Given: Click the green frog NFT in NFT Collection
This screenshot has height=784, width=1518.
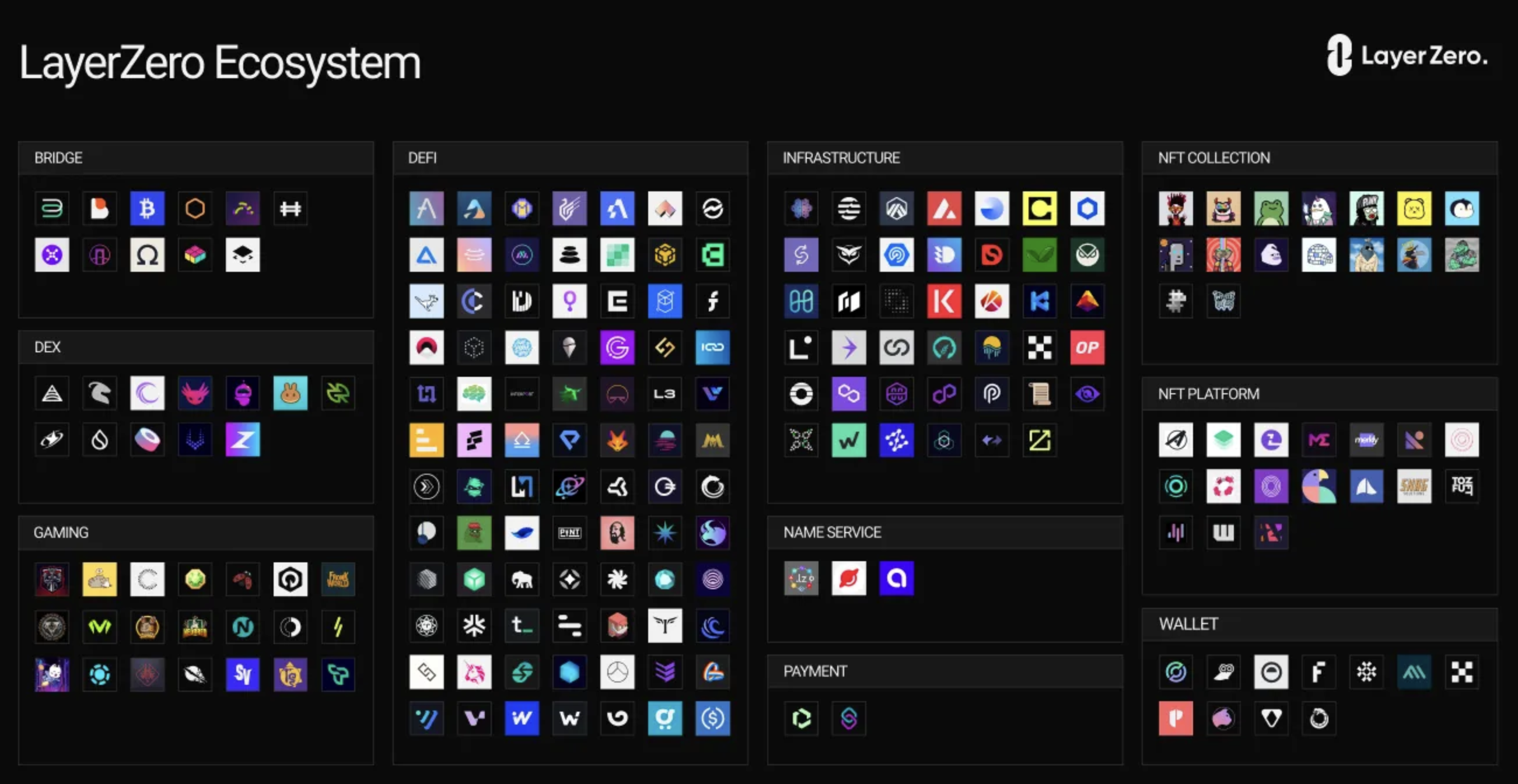Looking at the screenshot, I should (1271, 208).
